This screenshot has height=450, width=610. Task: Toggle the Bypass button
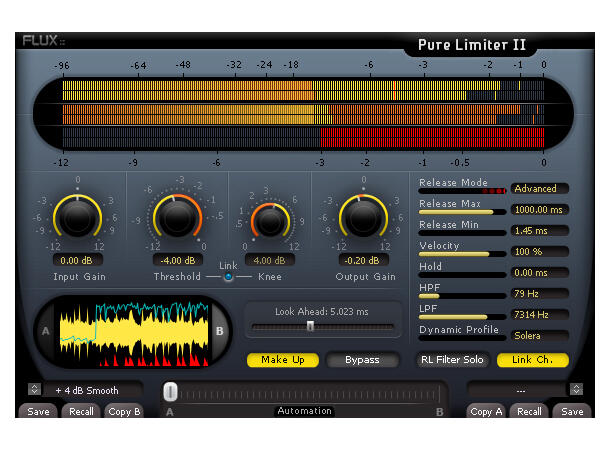click(362, 360)
